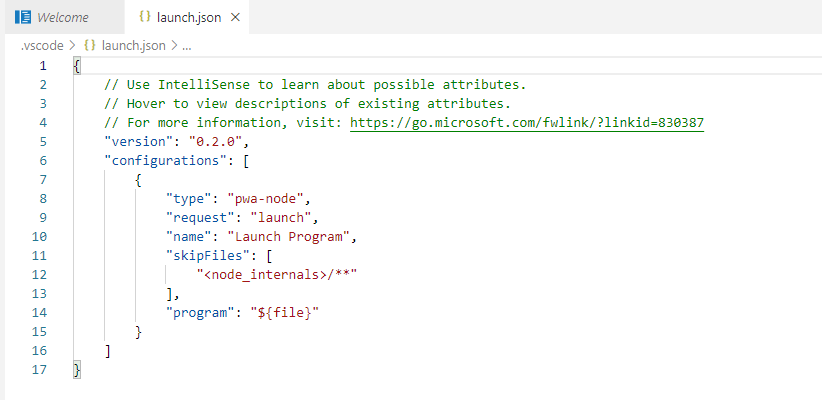The height and width of the screenshot is (400, 822).
Task: Click line number 1 in the gutter
Action: pyautogui.click(x=42, y=66)
